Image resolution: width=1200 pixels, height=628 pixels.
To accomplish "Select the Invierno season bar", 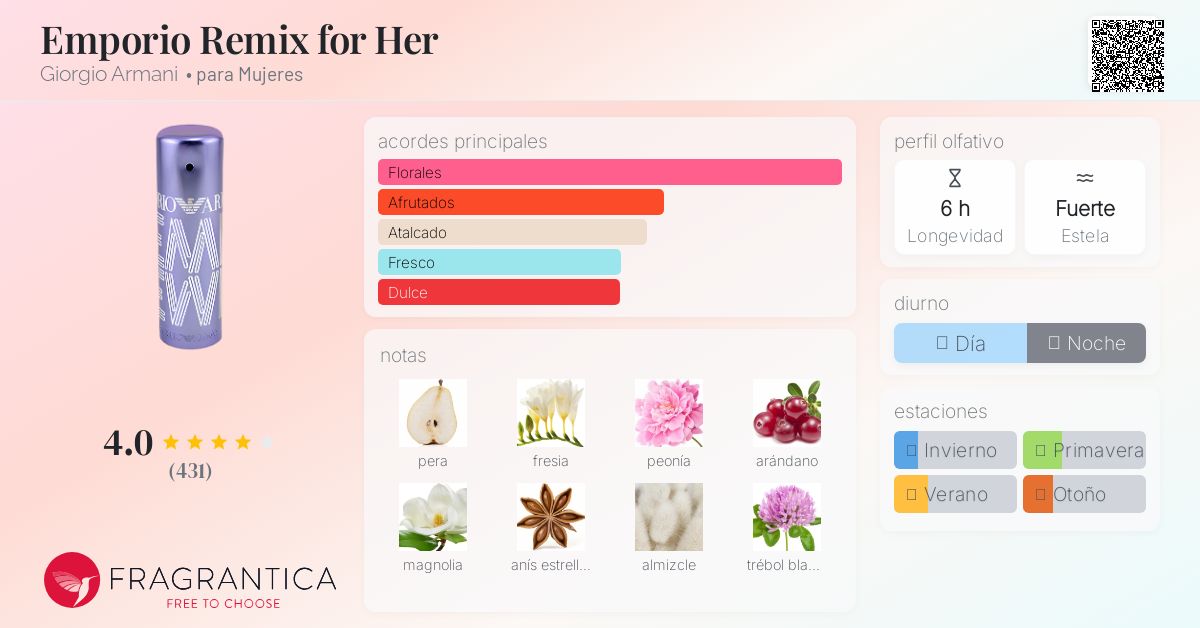I will pyautogui.click(x=955, y=450).
